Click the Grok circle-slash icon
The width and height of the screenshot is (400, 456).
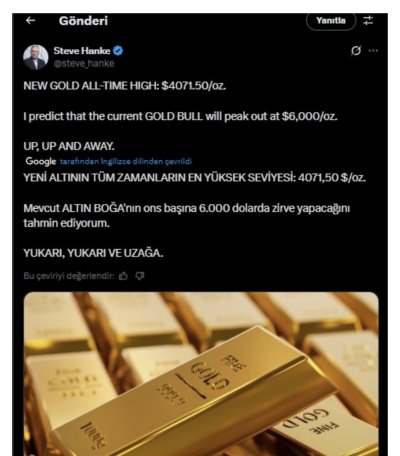pyautogui.click(x=356, y=51)
